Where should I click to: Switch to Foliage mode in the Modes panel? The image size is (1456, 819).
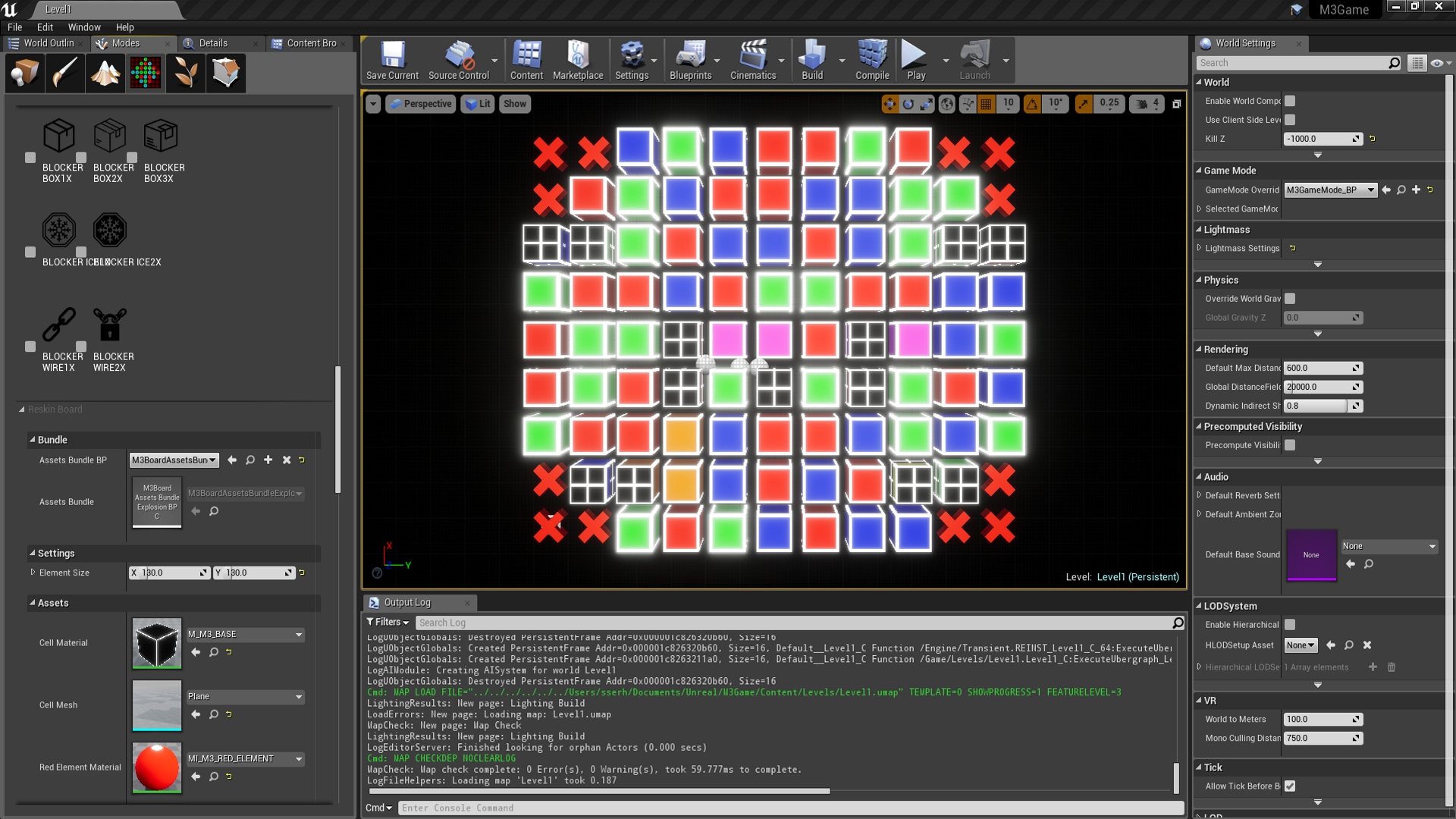[185, 73]
